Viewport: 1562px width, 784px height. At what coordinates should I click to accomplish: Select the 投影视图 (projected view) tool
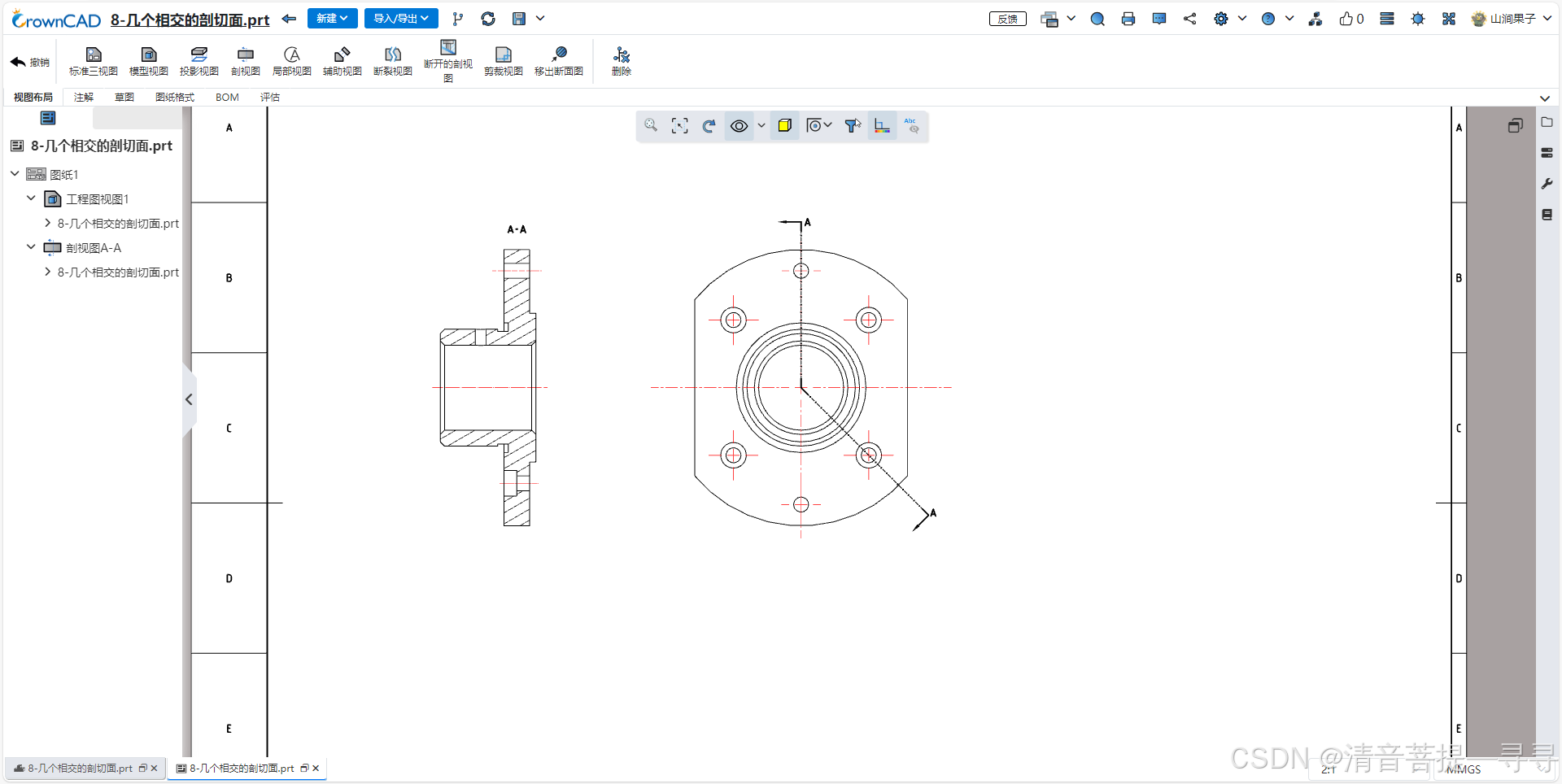coord(199,62)
